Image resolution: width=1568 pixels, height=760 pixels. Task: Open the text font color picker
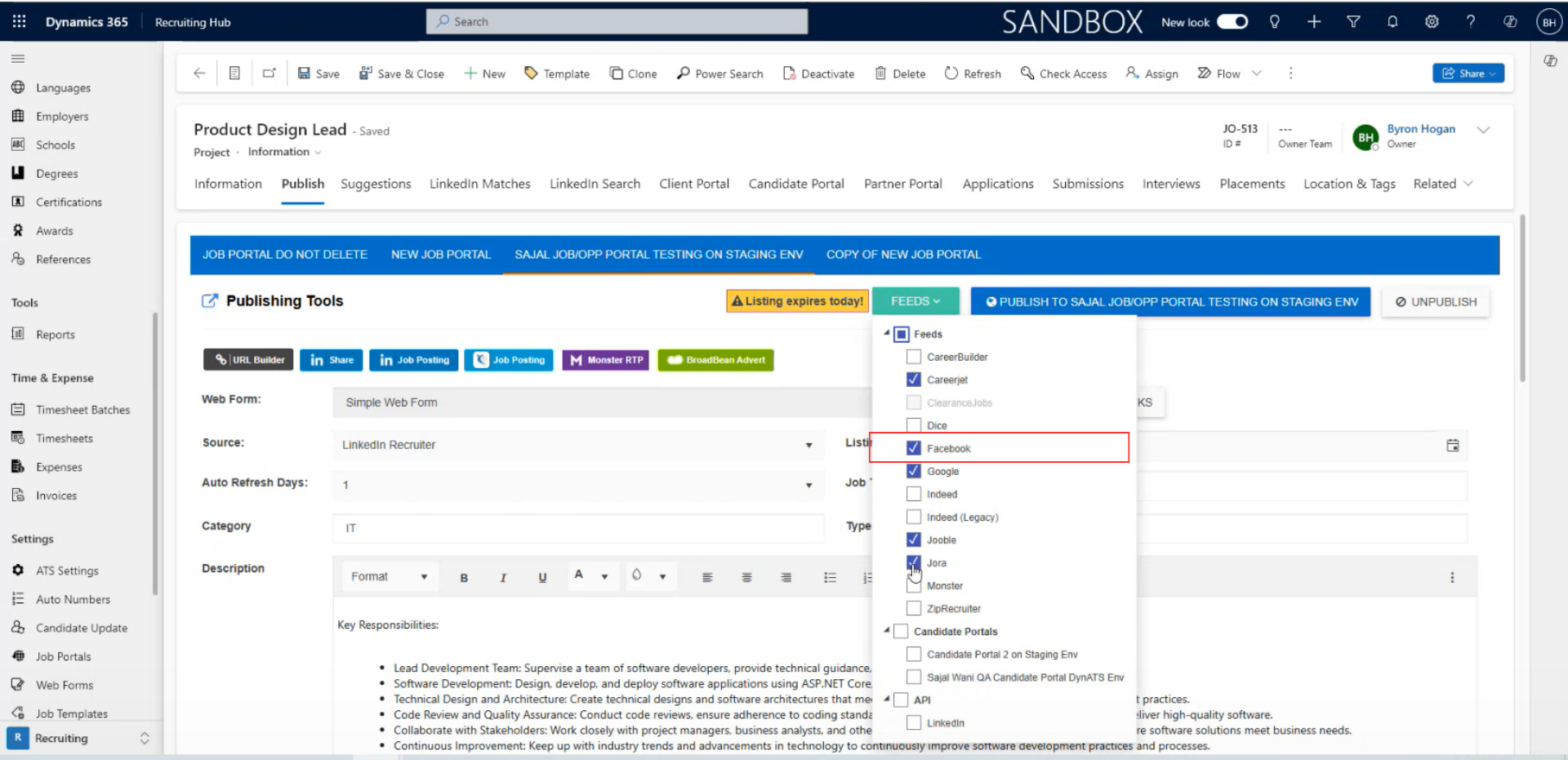[591, 576]
